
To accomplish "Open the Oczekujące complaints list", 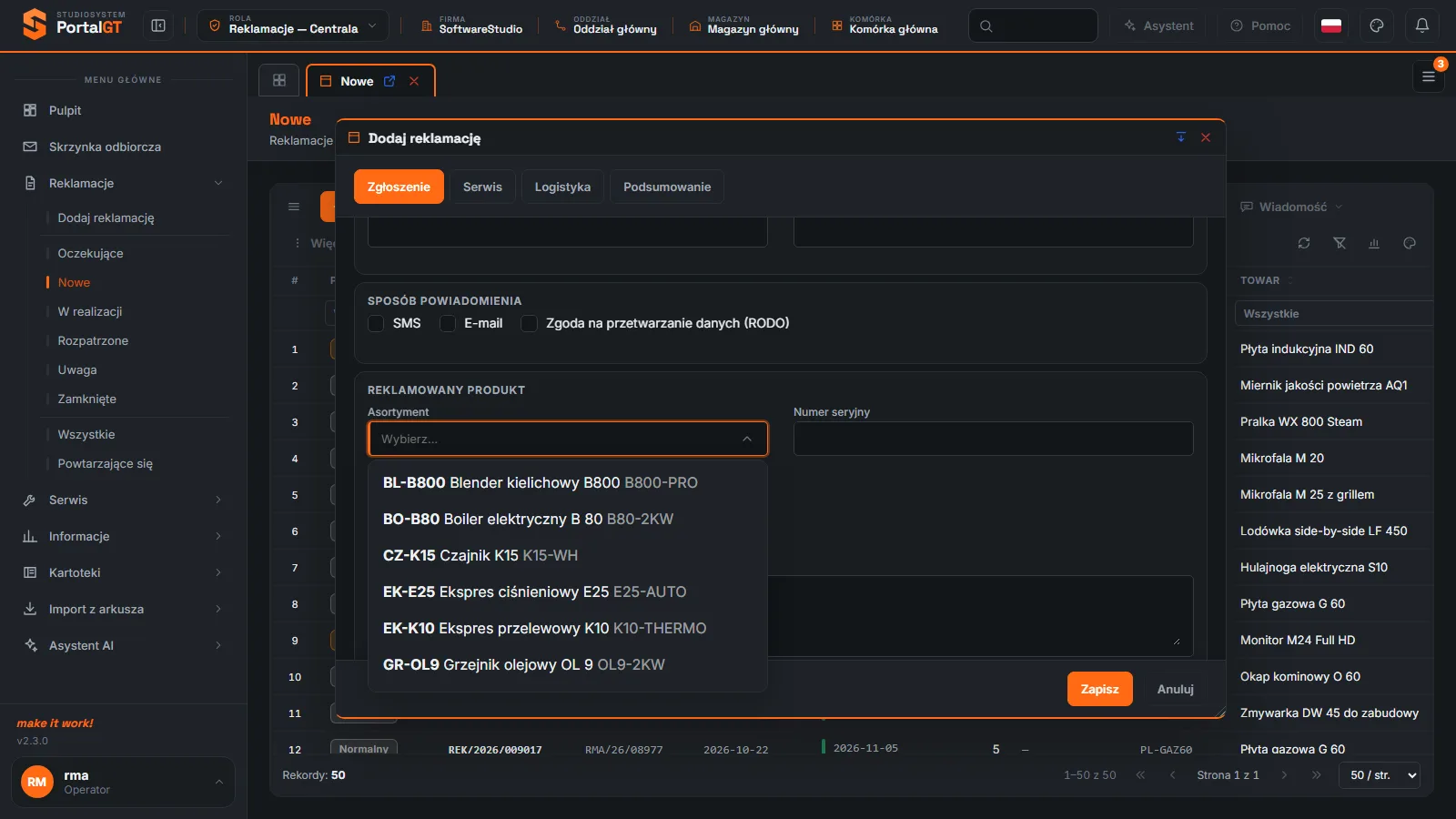I will coord(90,253).
